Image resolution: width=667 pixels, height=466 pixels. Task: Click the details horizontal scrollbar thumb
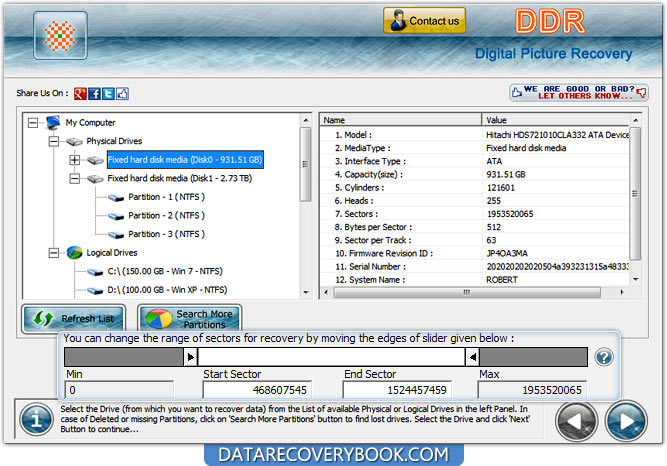coord(467,292)
